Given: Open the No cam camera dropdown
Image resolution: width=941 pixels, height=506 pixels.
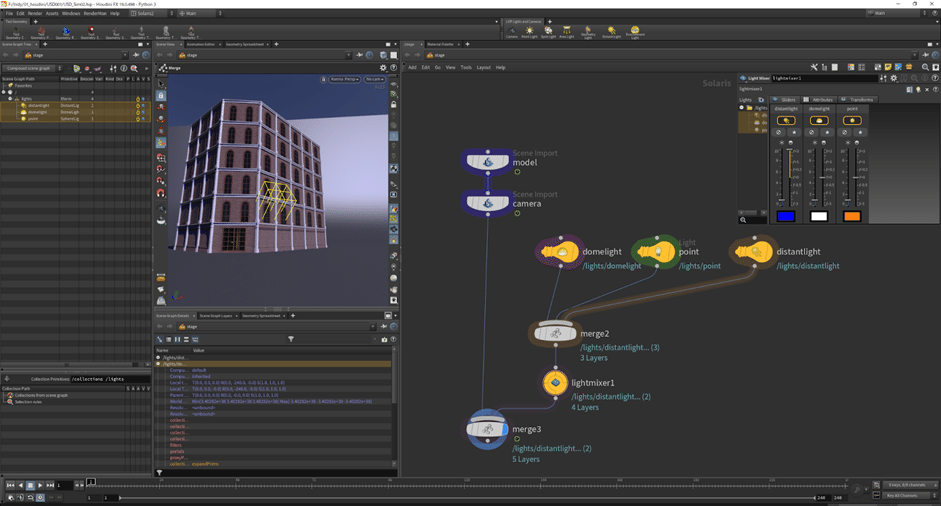Looking at the screenshot, I should (375, 79).
